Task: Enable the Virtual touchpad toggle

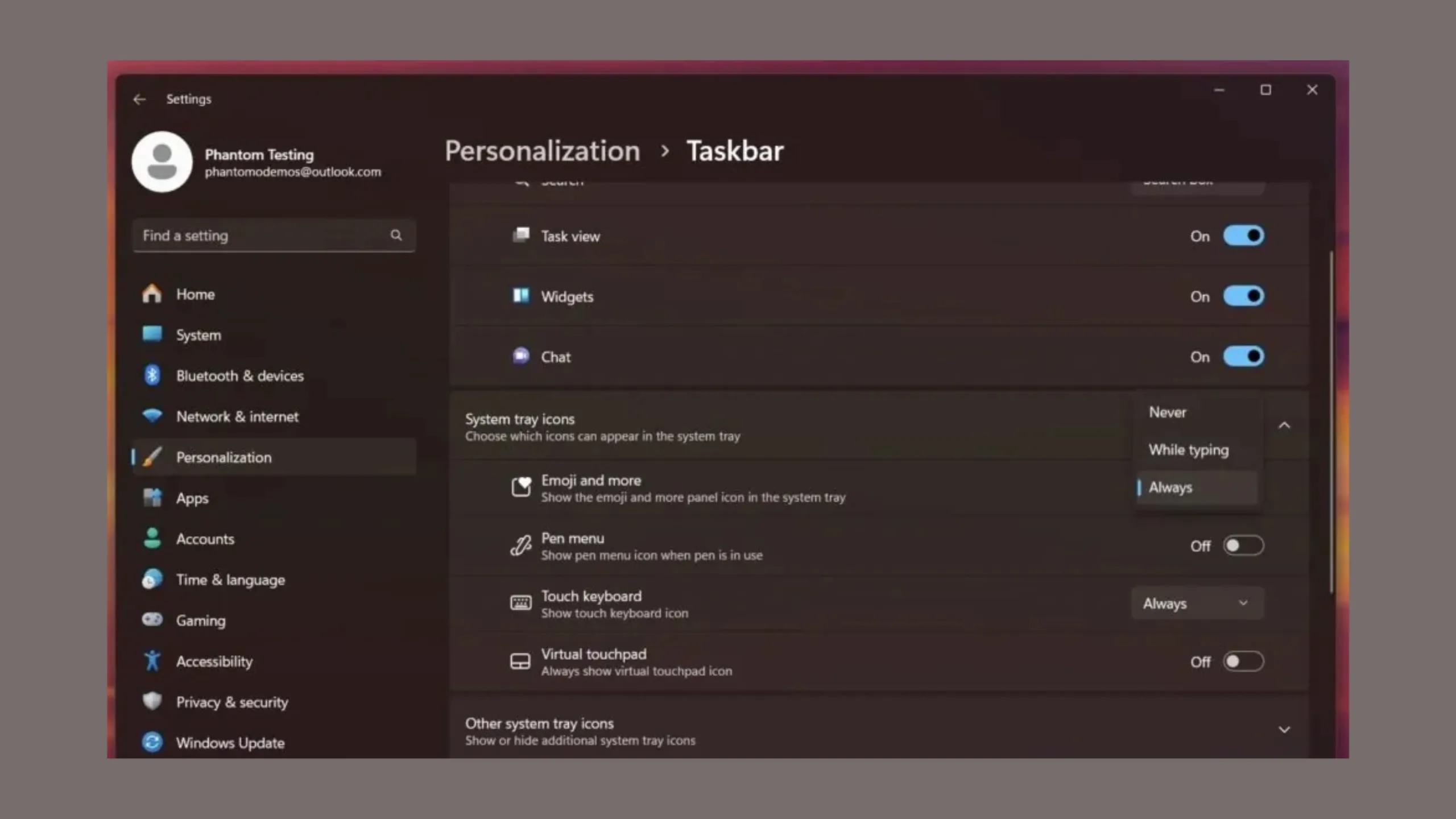Action: 1244,661
